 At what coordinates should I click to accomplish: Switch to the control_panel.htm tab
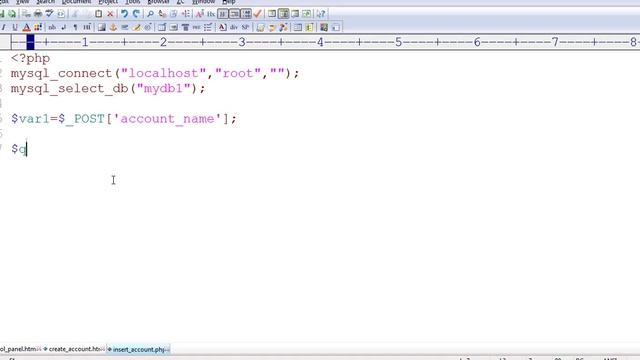(20, 349)
